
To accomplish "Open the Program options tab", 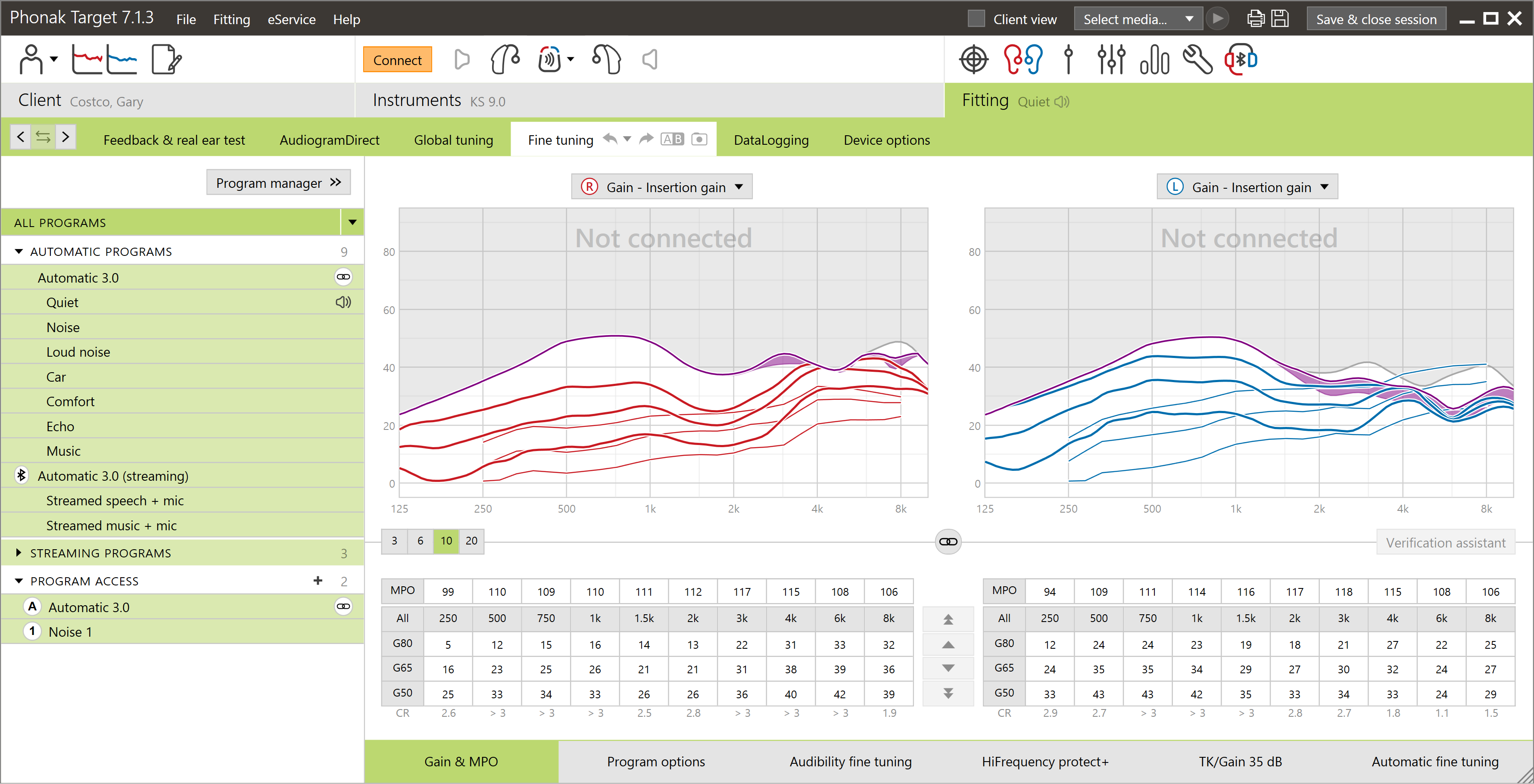I will click(x=656, y=761).
